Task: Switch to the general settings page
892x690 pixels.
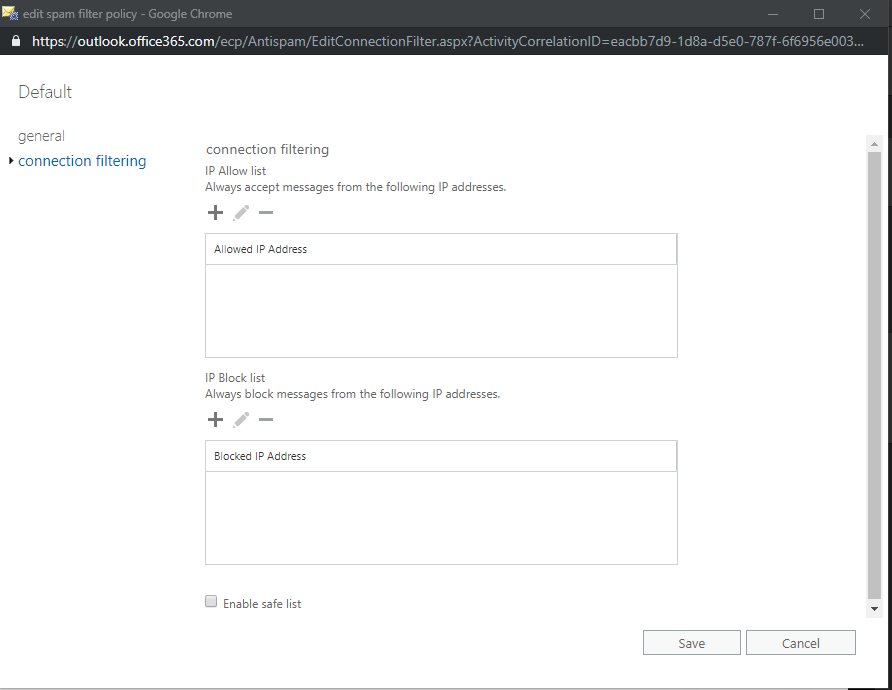Action: (x=41, y=135)
